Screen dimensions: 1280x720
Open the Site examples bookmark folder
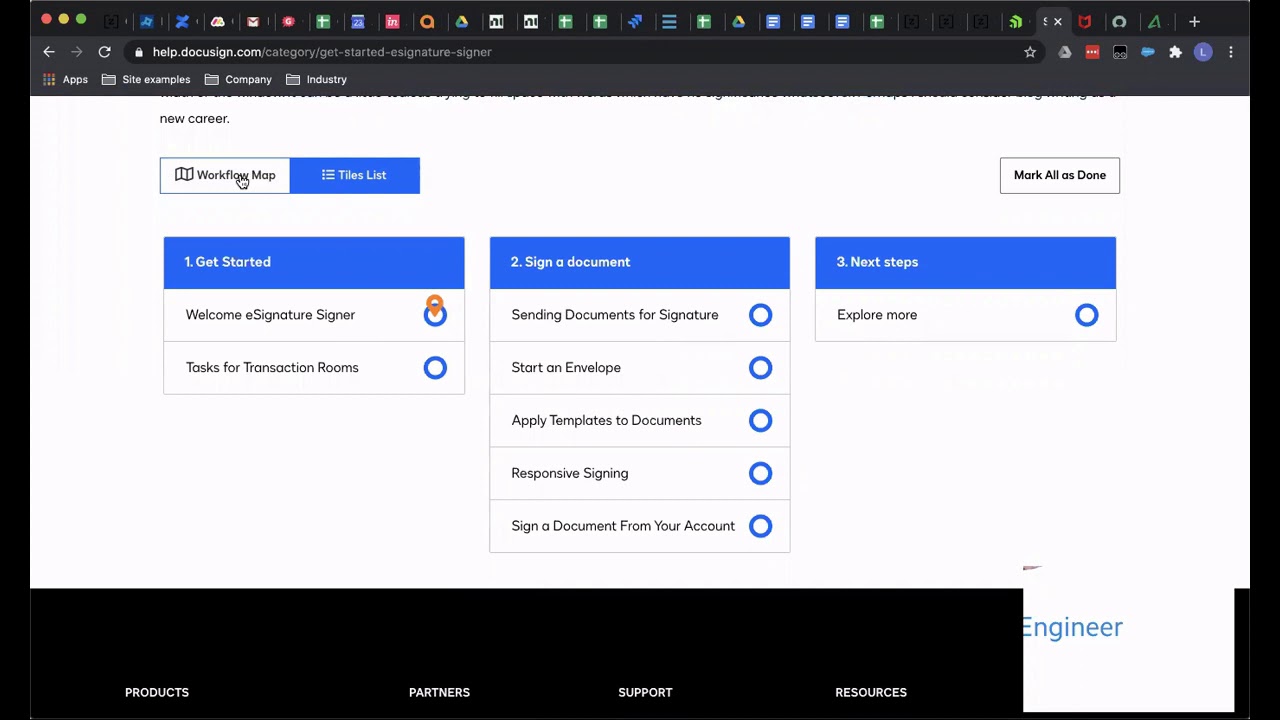tap(146, 79)
